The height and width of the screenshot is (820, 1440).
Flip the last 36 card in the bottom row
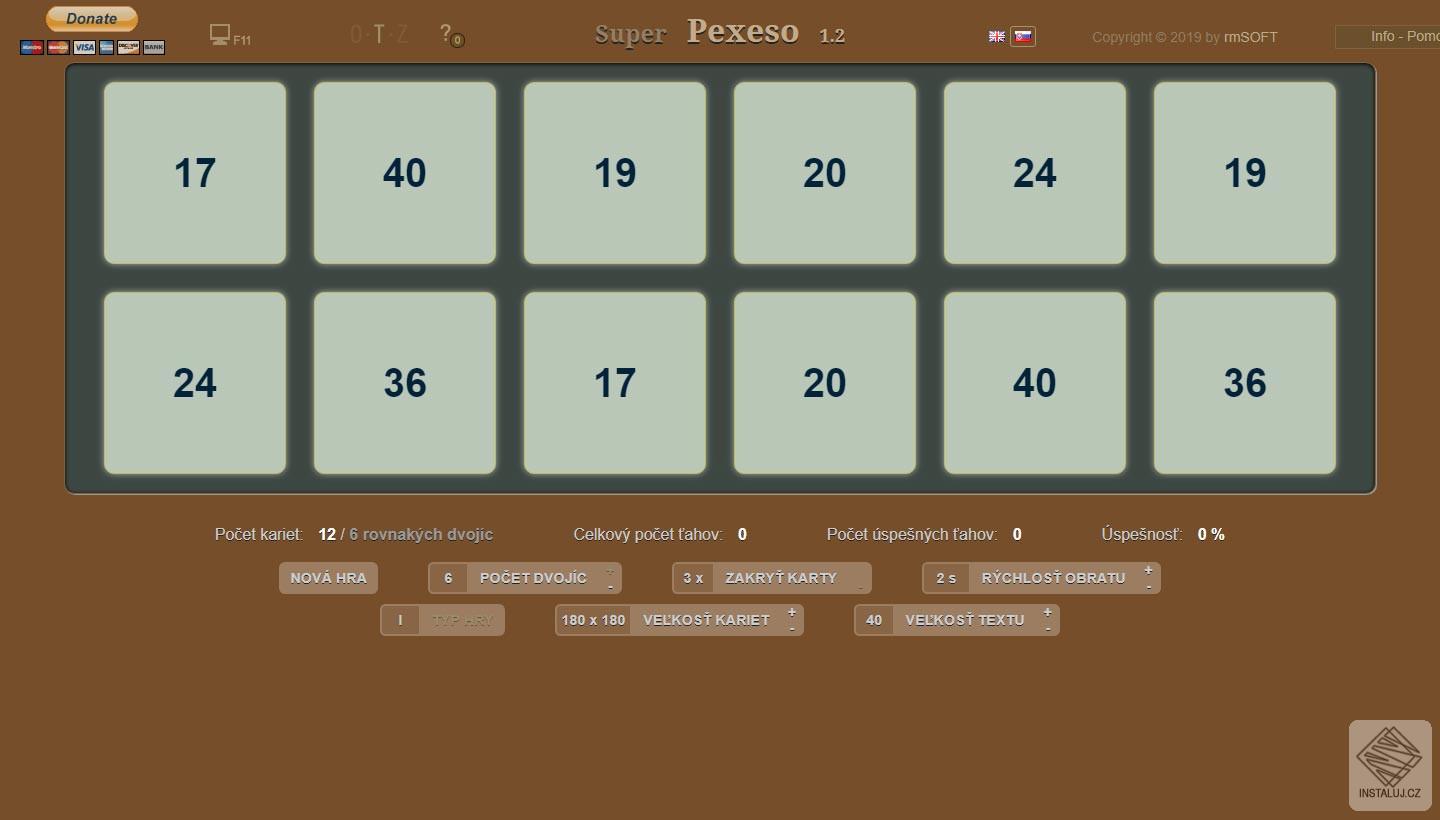[1245, 383]
